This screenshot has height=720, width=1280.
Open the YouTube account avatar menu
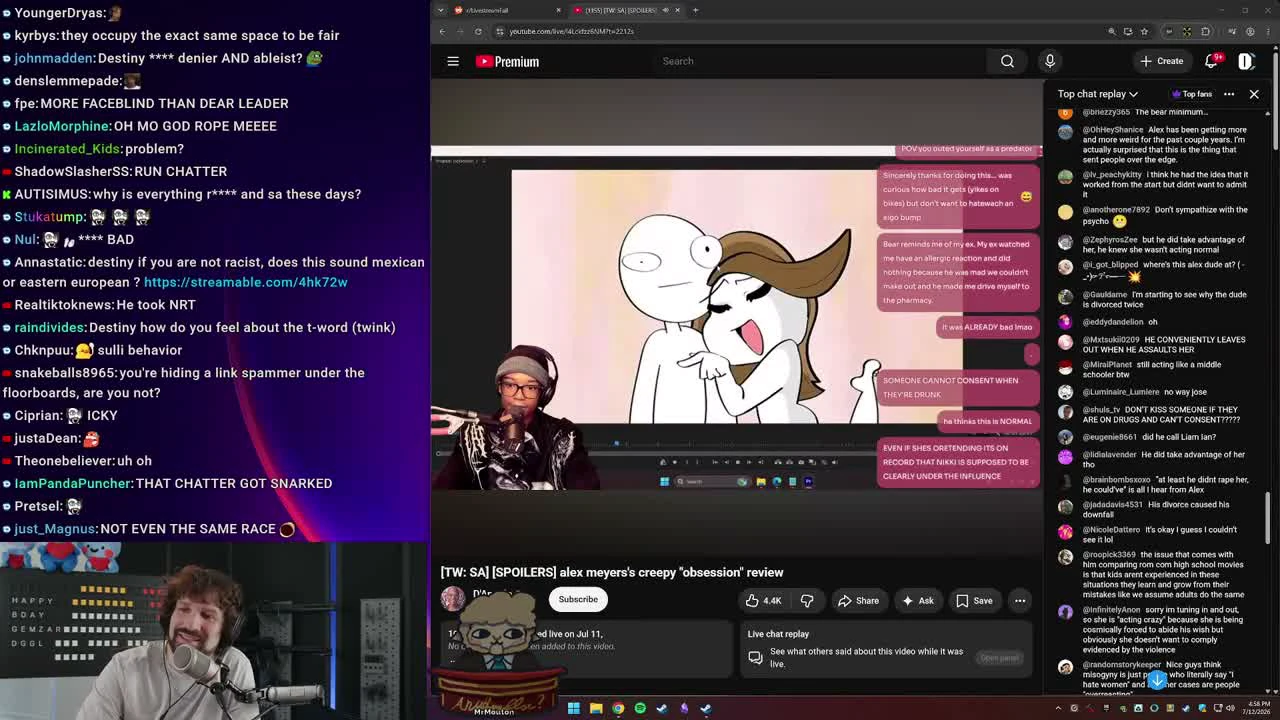click(1246, 61)
